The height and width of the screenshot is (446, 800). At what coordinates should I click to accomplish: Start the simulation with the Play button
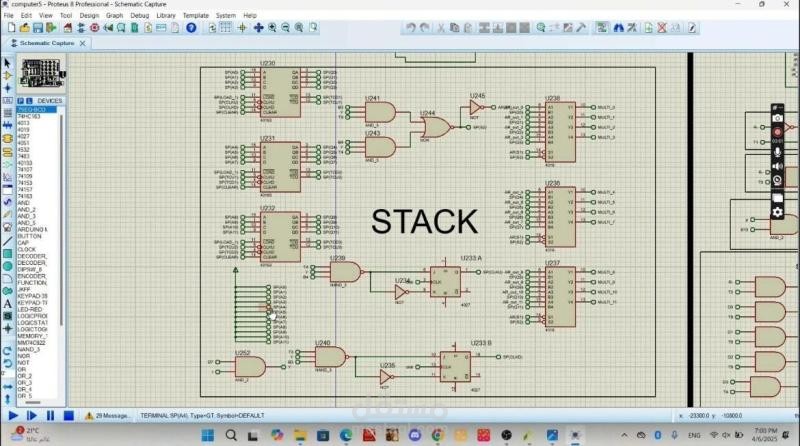[x=13, y=416]
